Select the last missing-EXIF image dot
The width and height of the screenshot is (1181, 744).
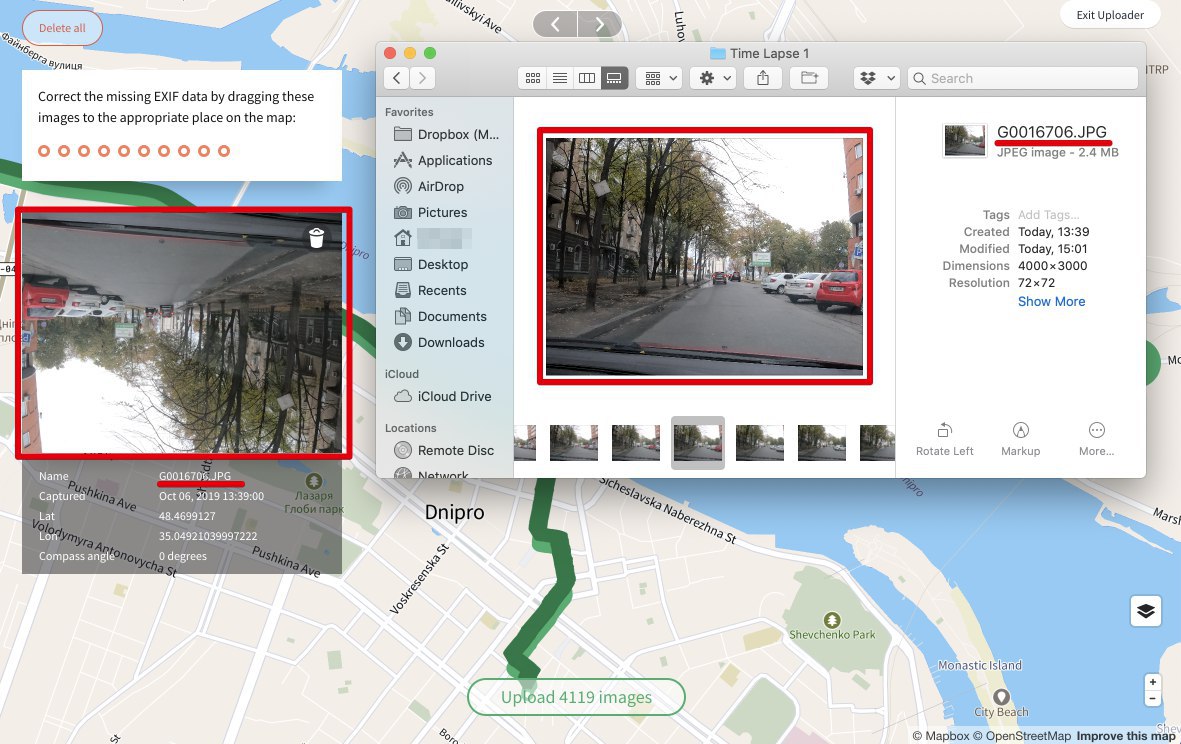(224, 151)
